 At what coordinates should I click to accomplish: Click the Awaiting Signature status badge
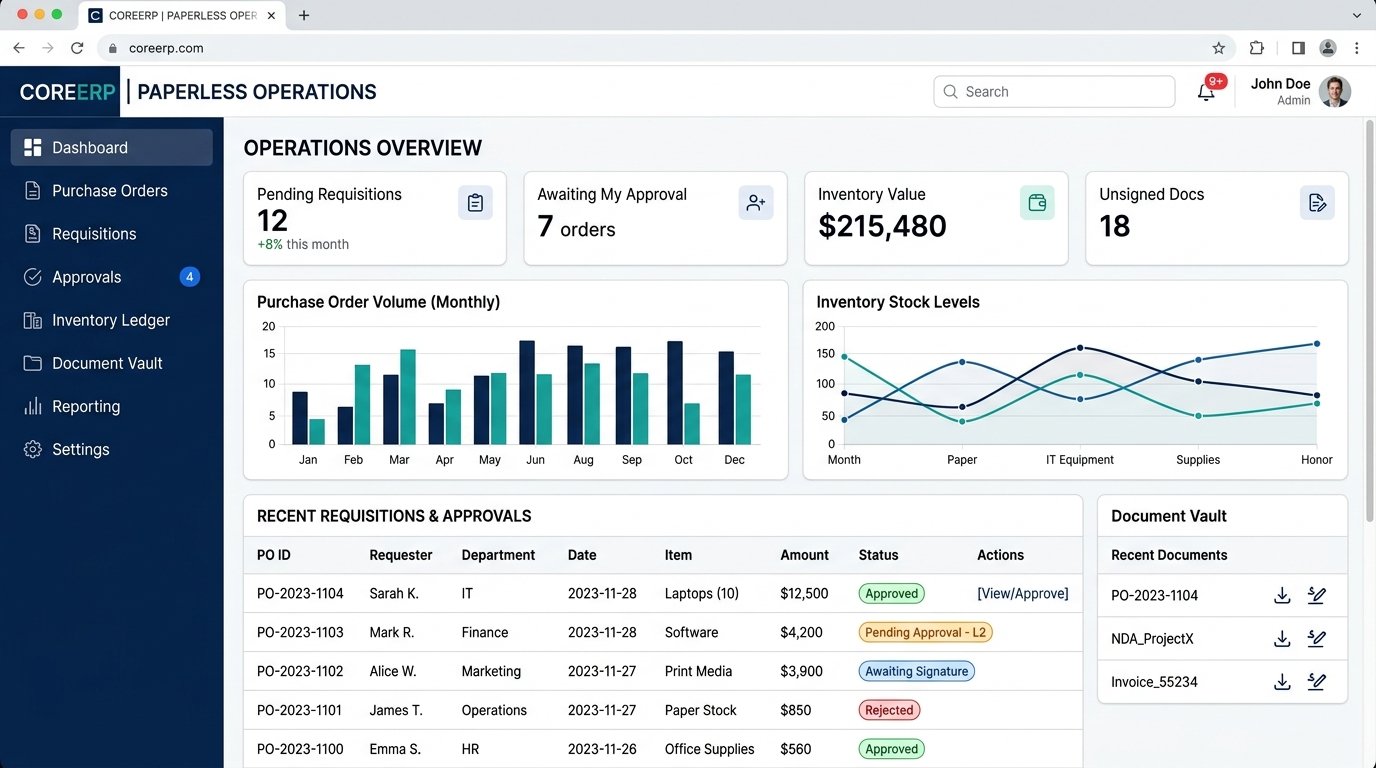(916, 672)
